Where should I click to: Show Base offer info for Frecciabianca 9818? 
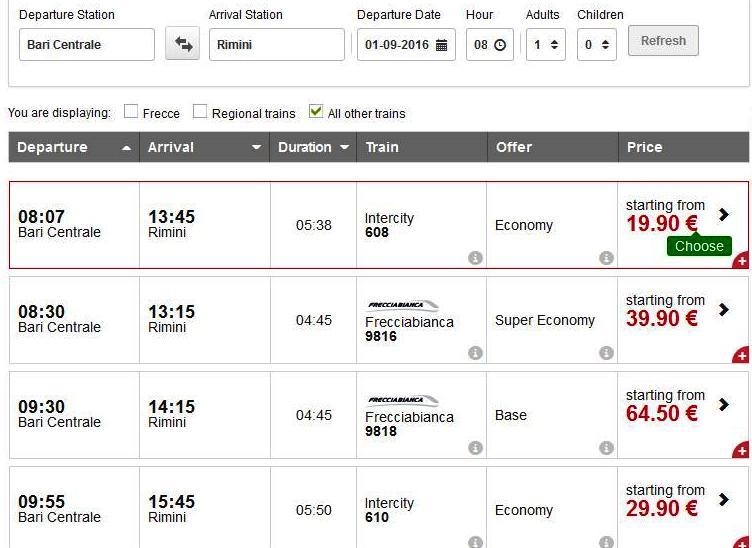coord(606,448)
